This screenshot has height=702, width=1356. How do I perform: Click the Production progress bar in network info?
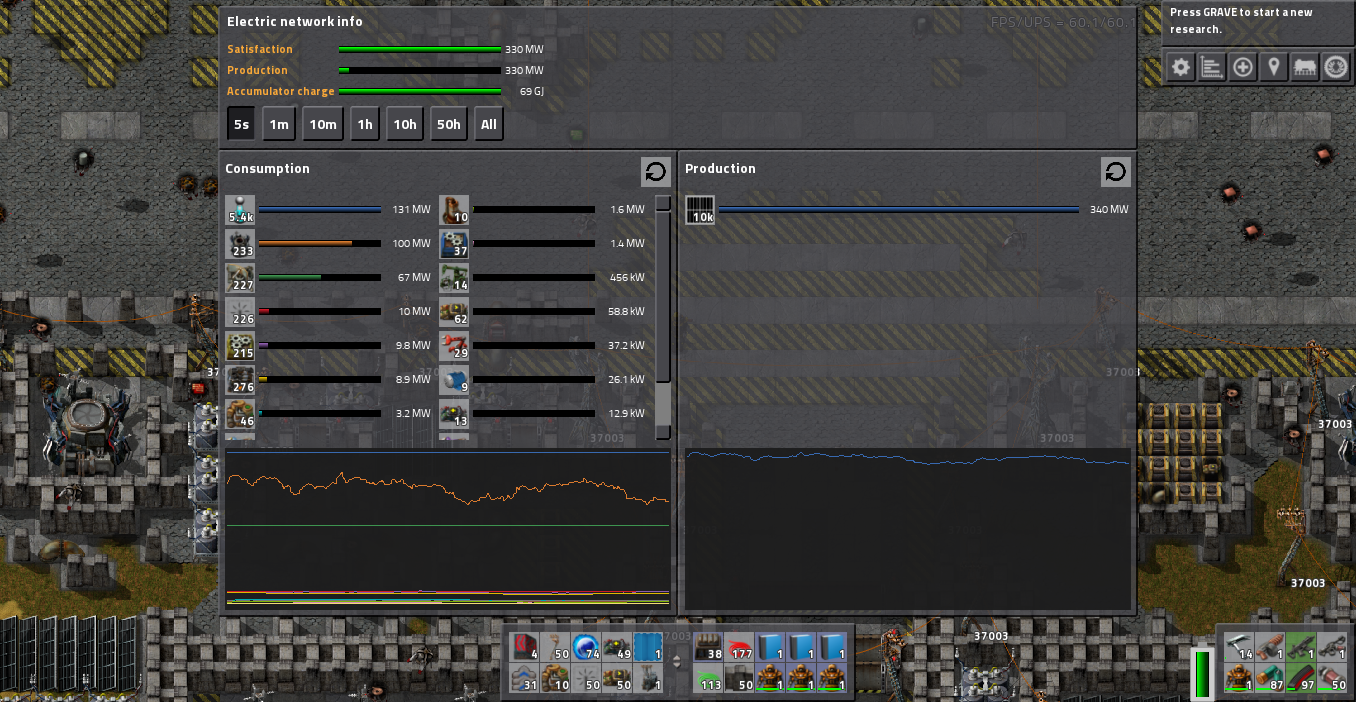[420, 70]
